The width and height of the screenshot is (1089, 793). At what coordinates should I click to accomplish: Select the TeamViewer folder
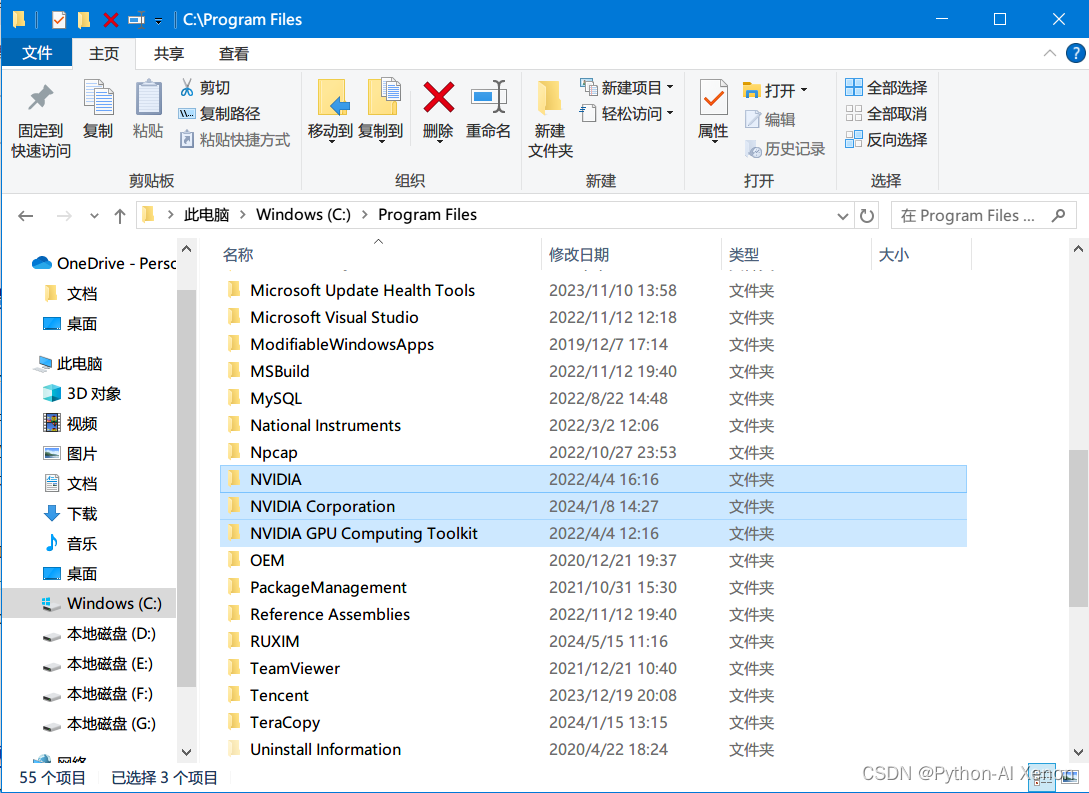coord(295,669)
